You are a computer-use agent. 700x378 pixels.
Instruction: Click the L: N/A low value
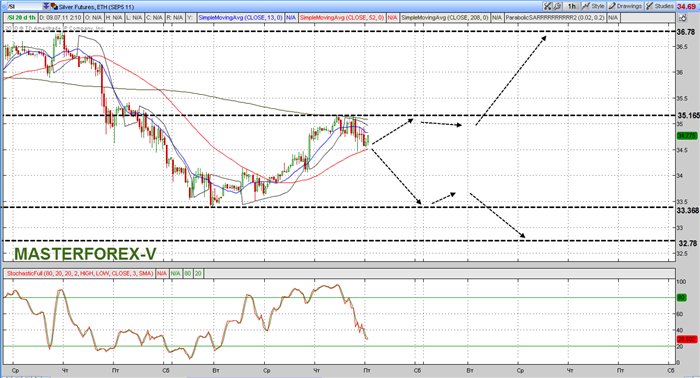(134, 17)
